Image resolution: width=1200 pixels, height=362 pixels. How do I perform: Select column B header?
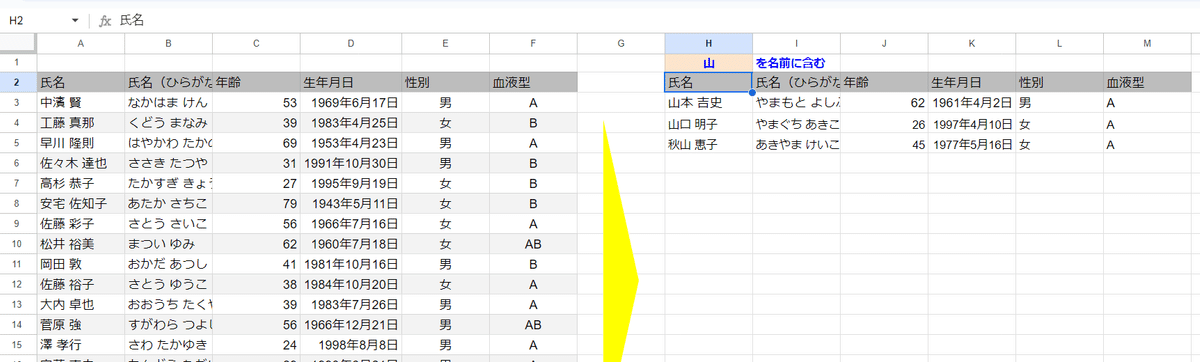(x=169, y=43)
